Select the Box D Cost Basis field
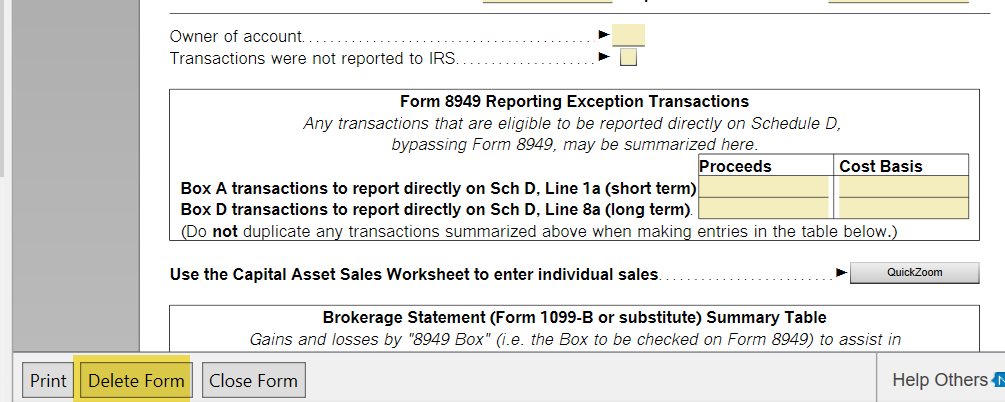This screenshot has width=1005, height=402. point(903,208)
